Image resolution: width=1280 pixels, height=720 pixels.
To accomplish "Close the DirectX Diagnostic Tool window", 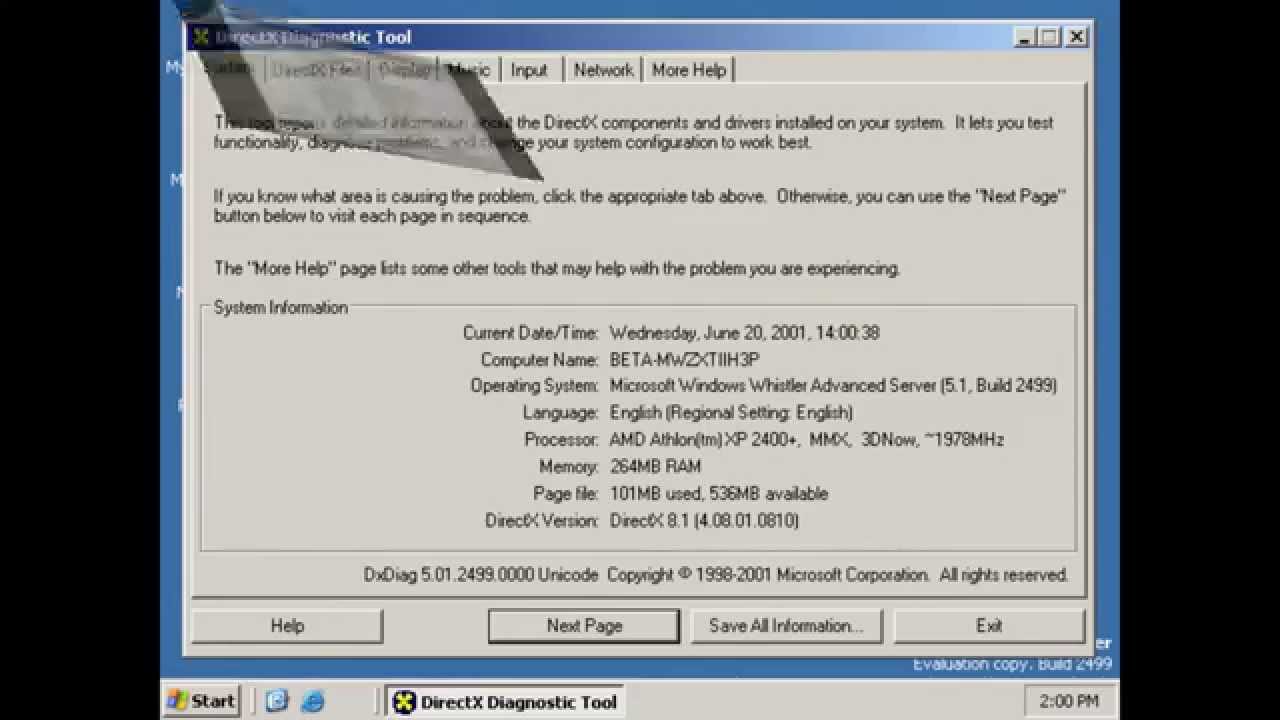I will (x=1076, y=37).
